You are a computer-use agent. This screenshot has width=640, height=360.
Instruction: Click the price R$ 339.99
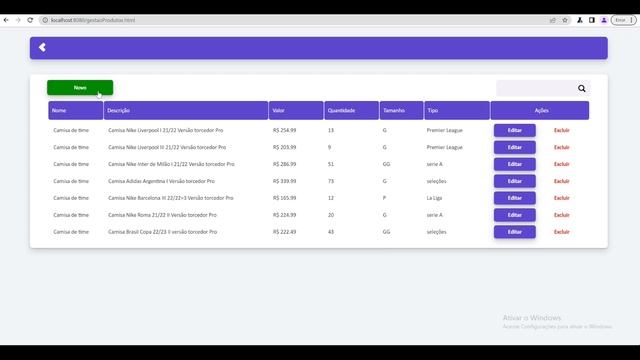[284, 181]
